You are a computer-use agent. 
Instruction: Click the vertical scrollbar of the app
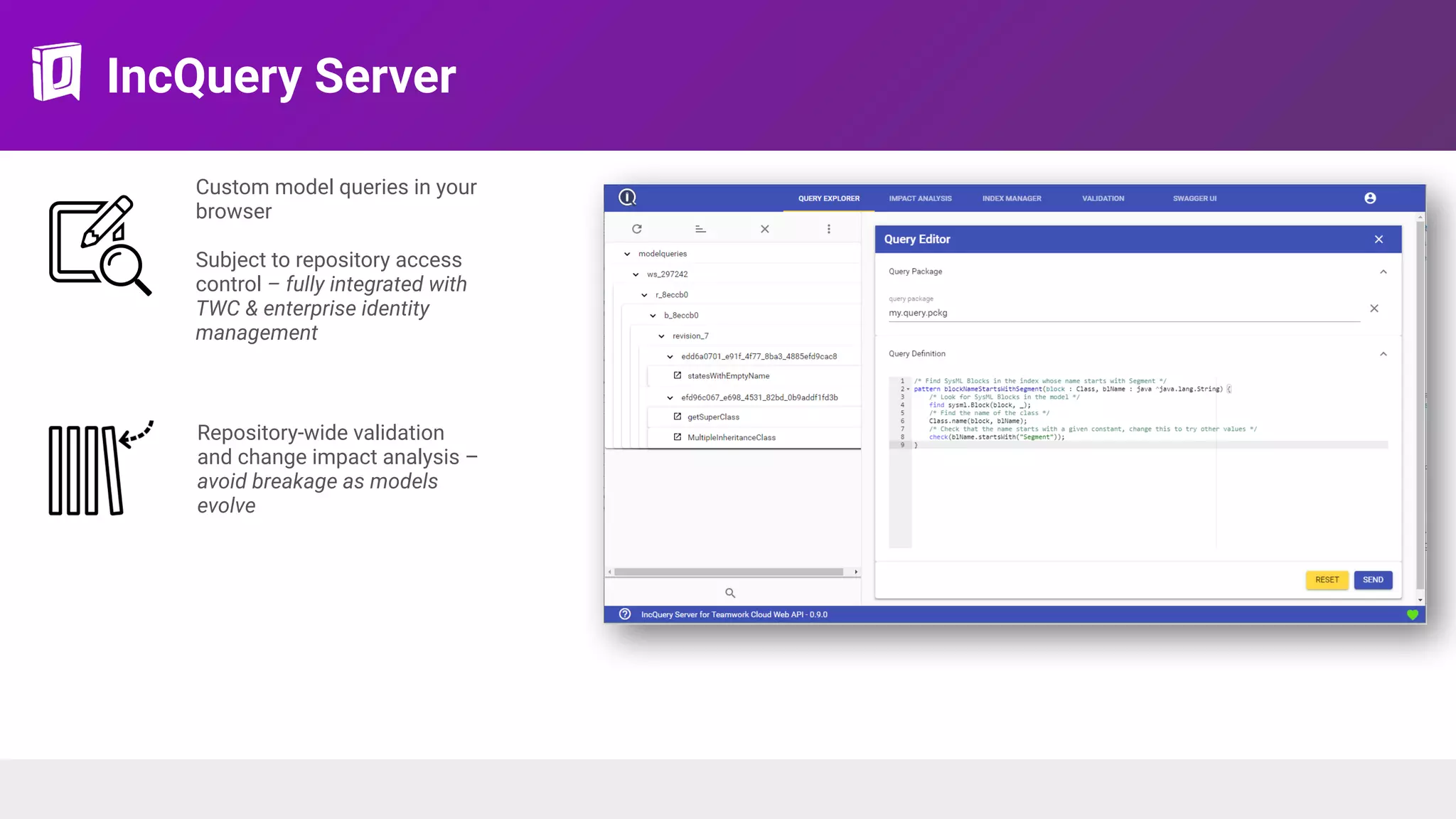pyautogui.click(x=1420, y=405)
